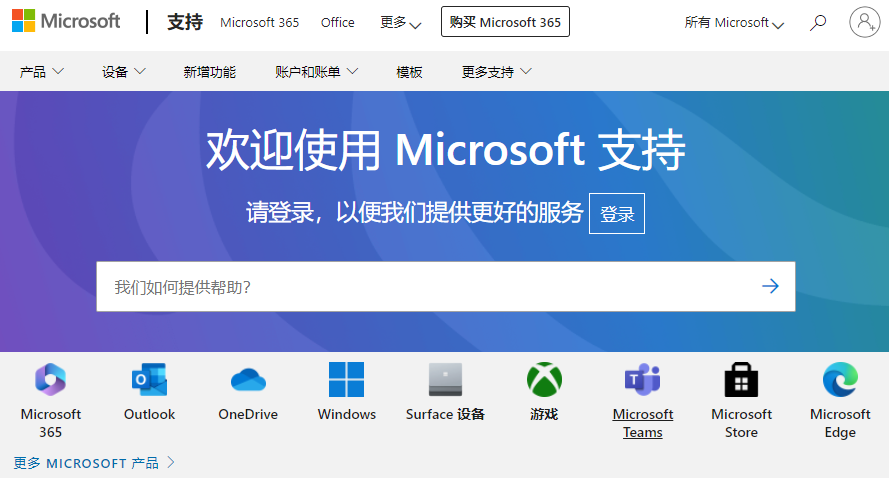Open the Surface 设备 icon
The image size is (889, 478).
click(x=445, y=379)
